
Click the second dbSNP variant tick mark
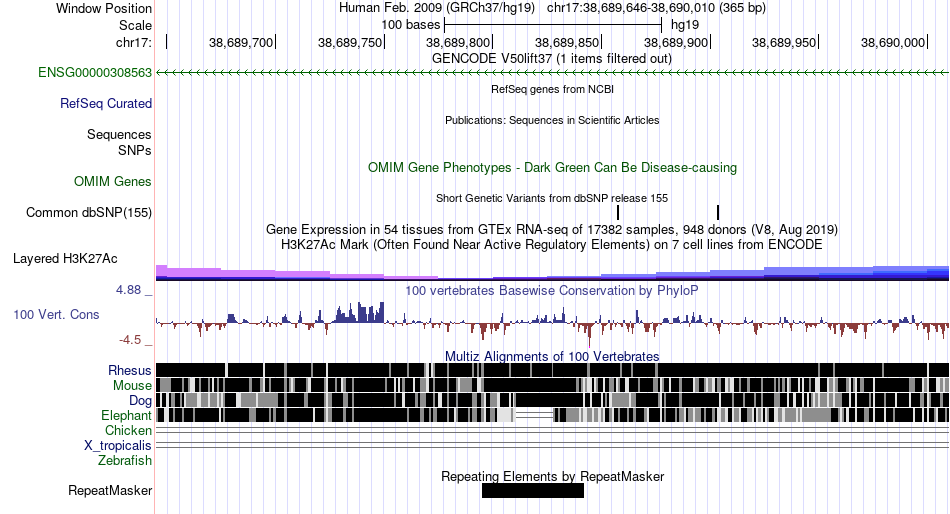click(718, 212)
